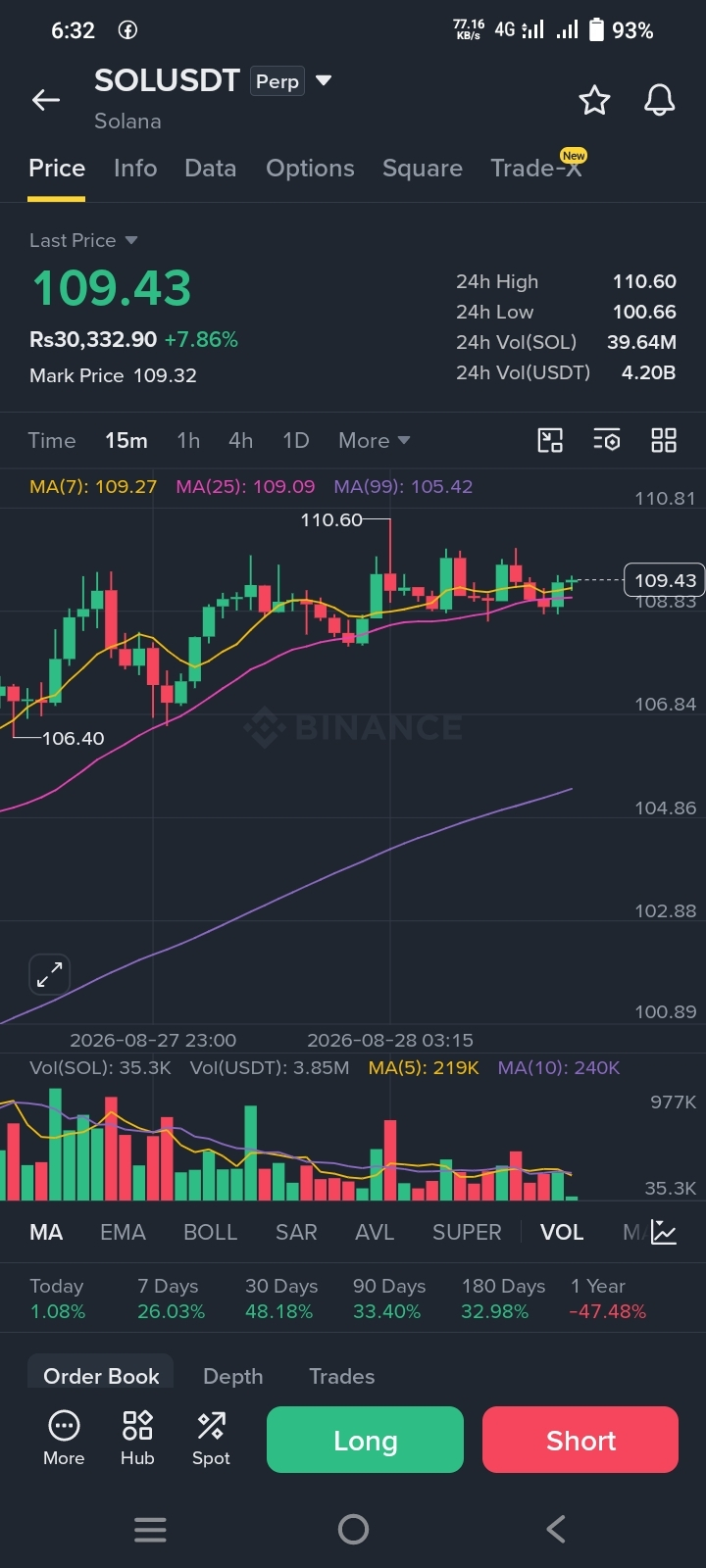Open the Hub icon
Image resolution: width=706 pixels, height=1568 pixels.
click(137, 1439)
